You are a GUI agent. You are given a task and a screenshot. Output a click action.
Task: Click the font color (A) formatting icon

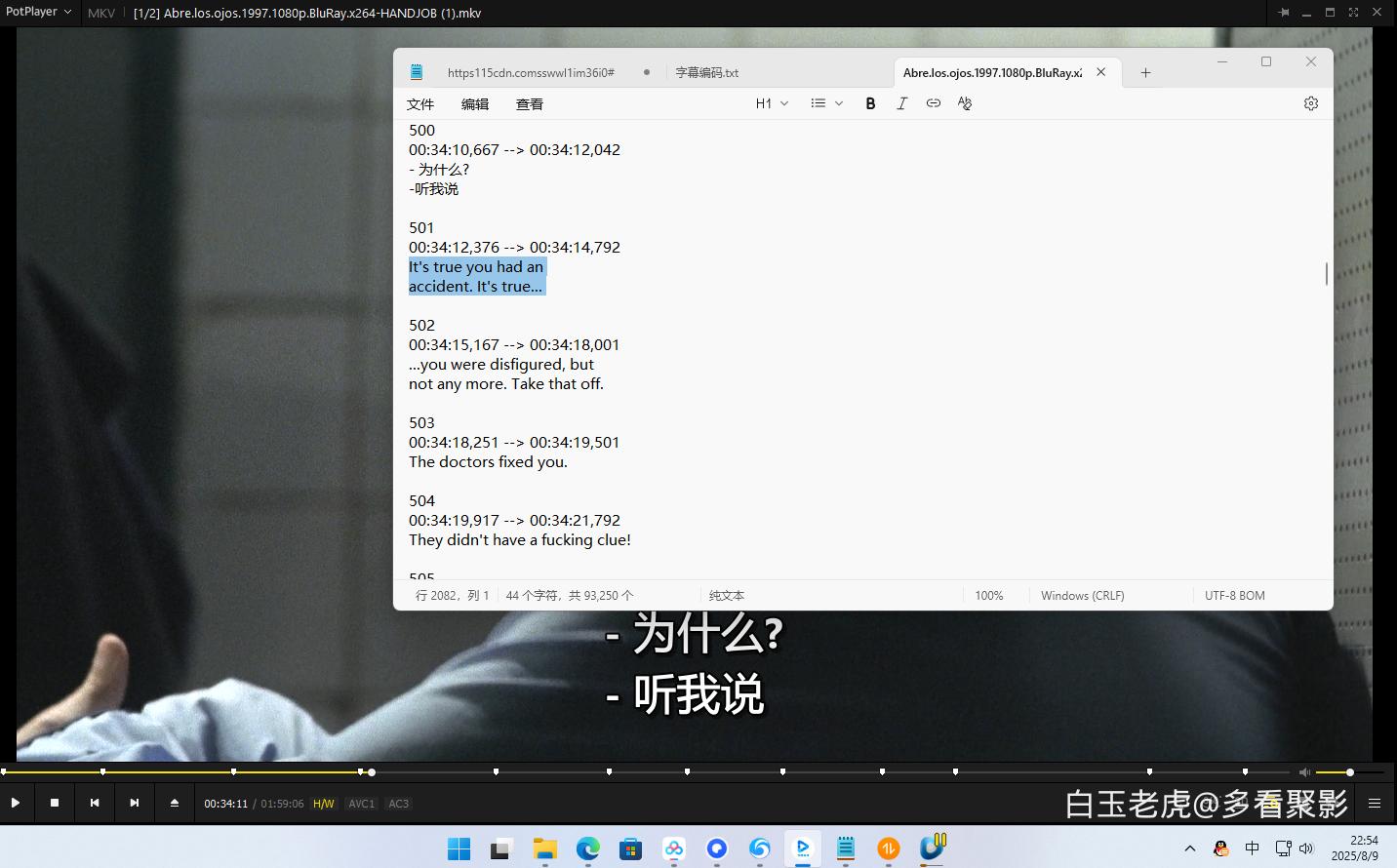[x=964, y=102]
